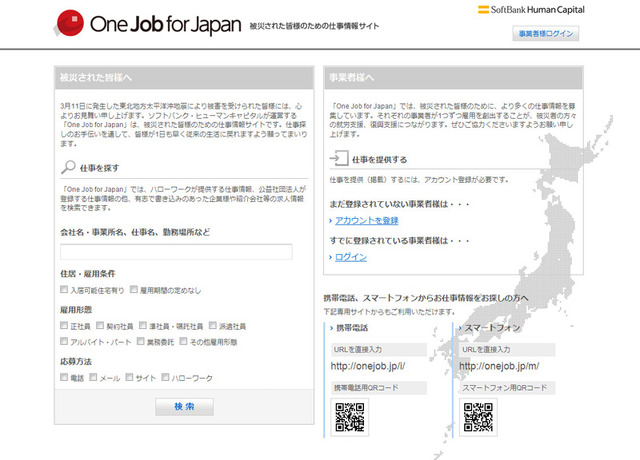Select the 業務委託 checkbox
Viewport: 640px width, 460px height.
pyautogui.click(x=141, y=341)
